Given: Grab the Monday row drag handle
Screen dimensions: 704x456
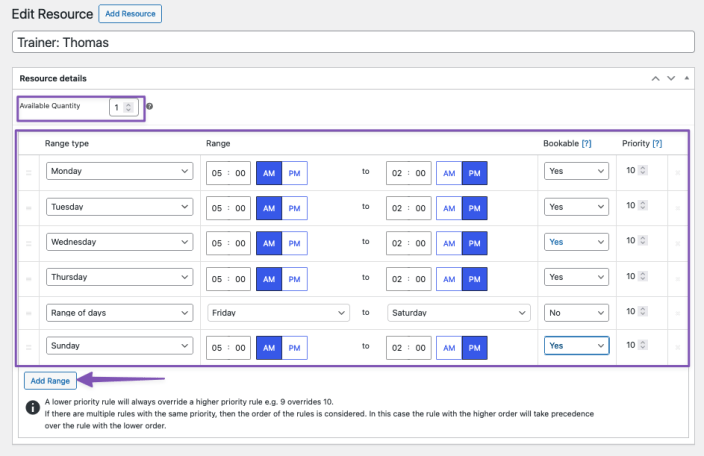Looking at the screenshot, I should pyautogui.click(x=29, y=173).
